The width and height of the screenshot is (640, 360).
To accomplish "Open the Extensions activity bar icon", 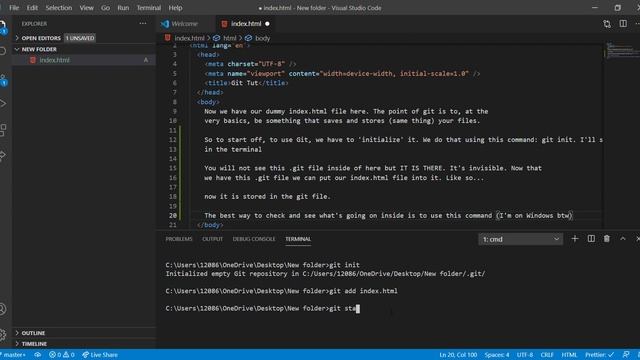I will pyautogui.click(x=3, y=130).
